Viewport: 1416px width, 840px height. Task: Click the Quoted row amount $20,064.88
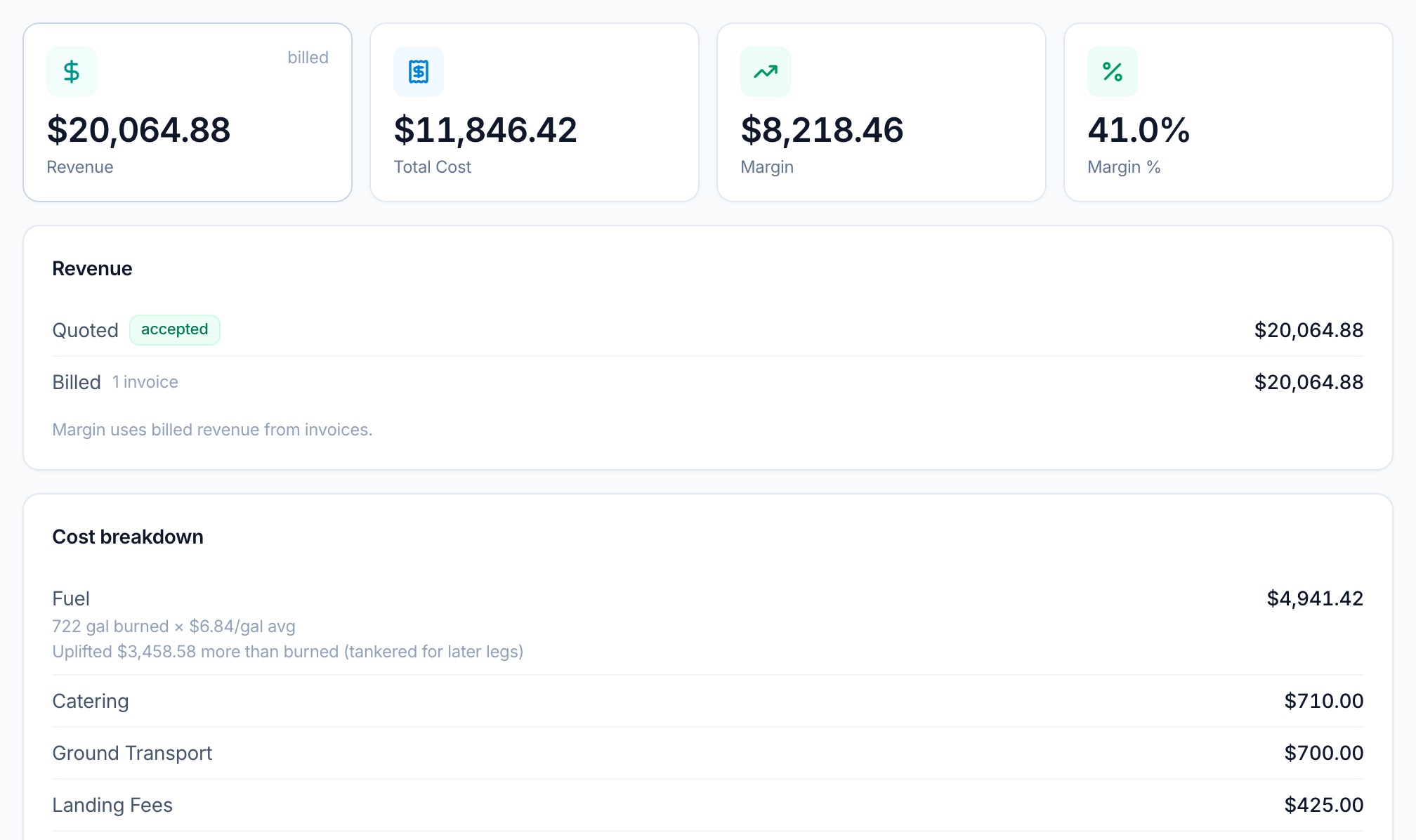pos(1309,330)
